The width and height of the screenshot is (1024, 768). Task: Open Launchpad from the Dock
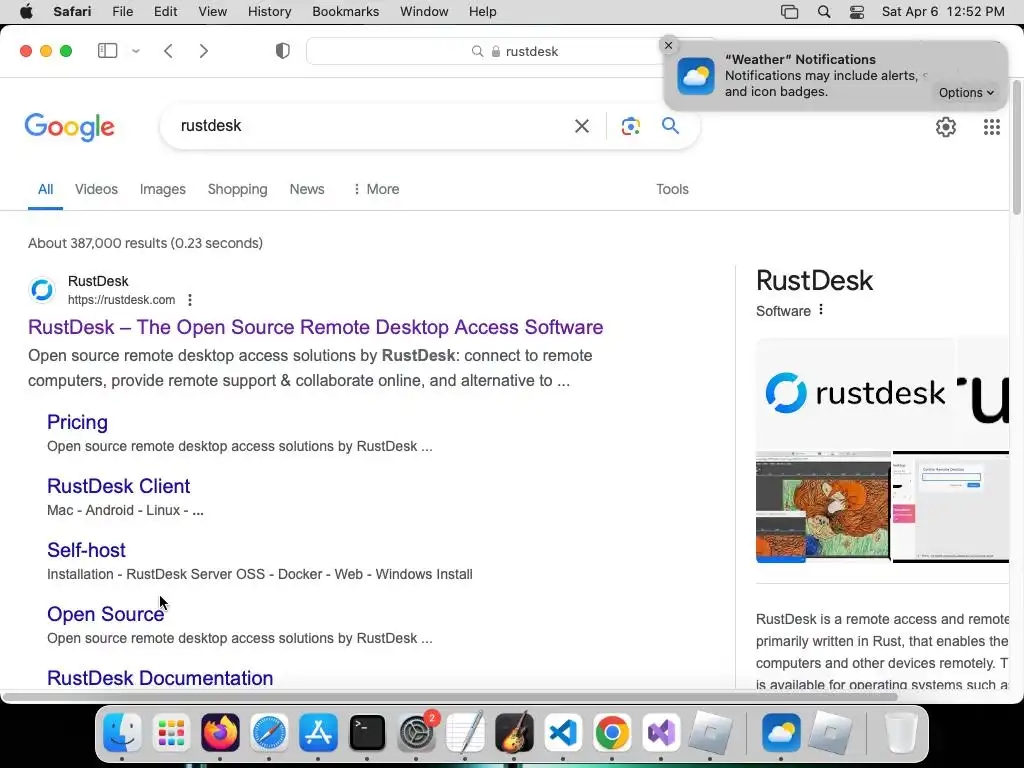(171, 733)
